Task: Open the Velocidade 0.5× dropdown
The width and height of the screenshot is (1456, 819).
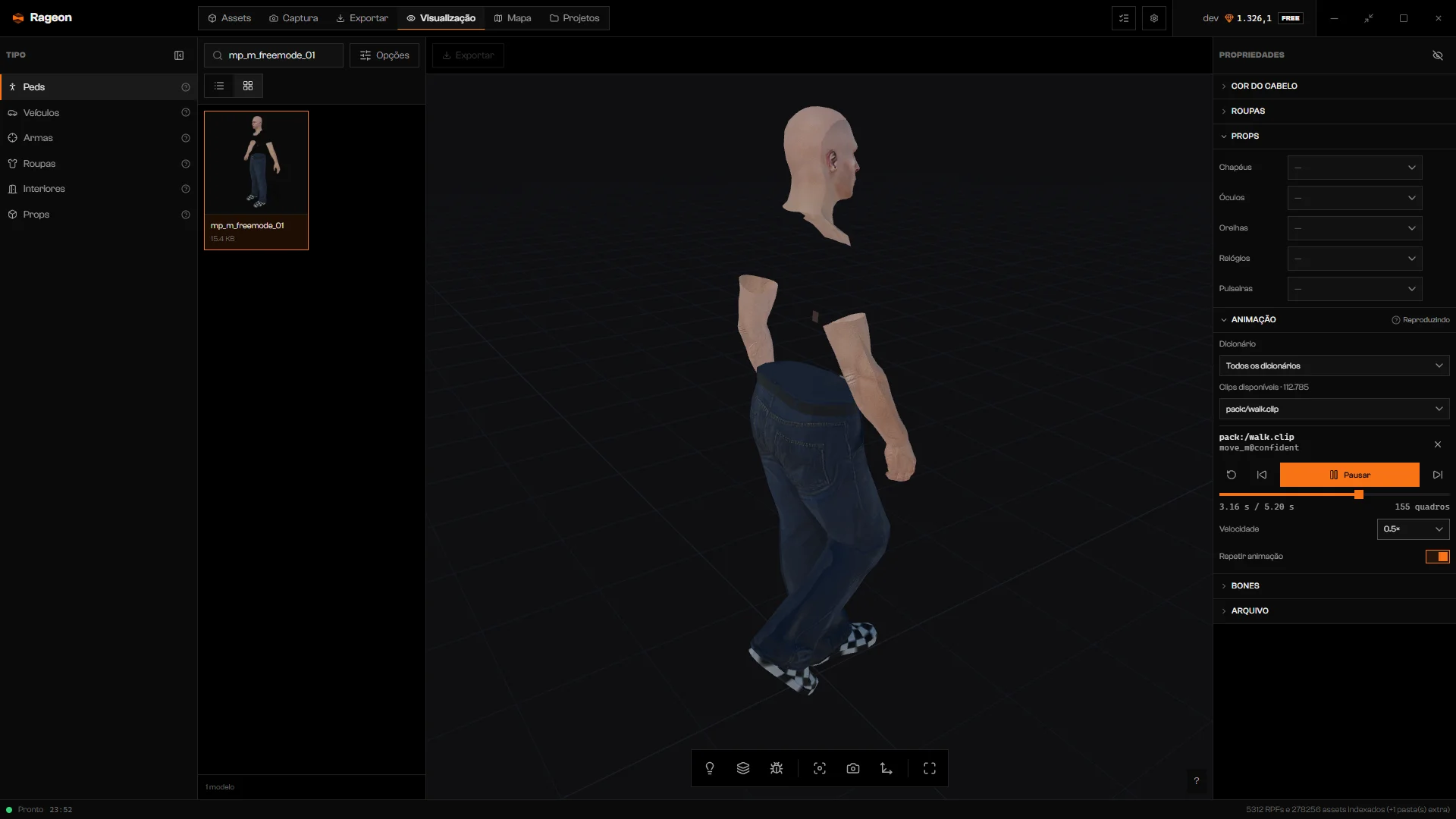Action: point(1413,529)
